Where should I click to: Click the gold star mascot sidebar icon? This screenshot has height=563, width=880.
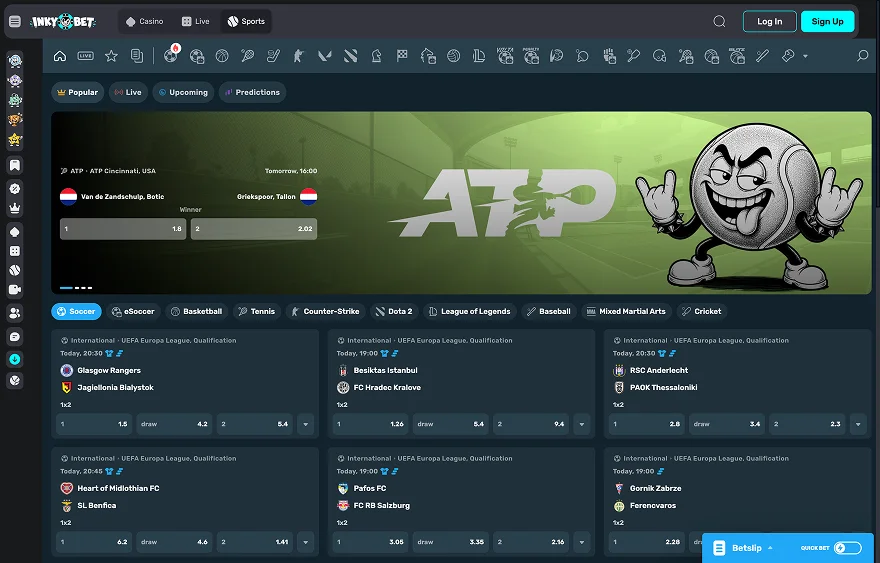(x=15, y=139)
